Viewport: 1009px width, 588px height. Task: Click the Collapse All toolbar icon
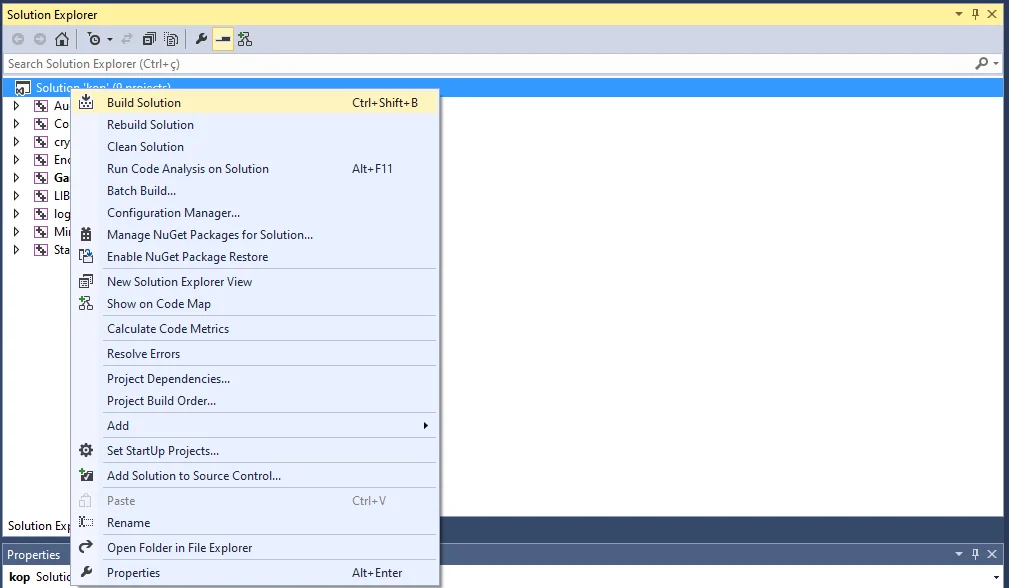tap(149, 39)
